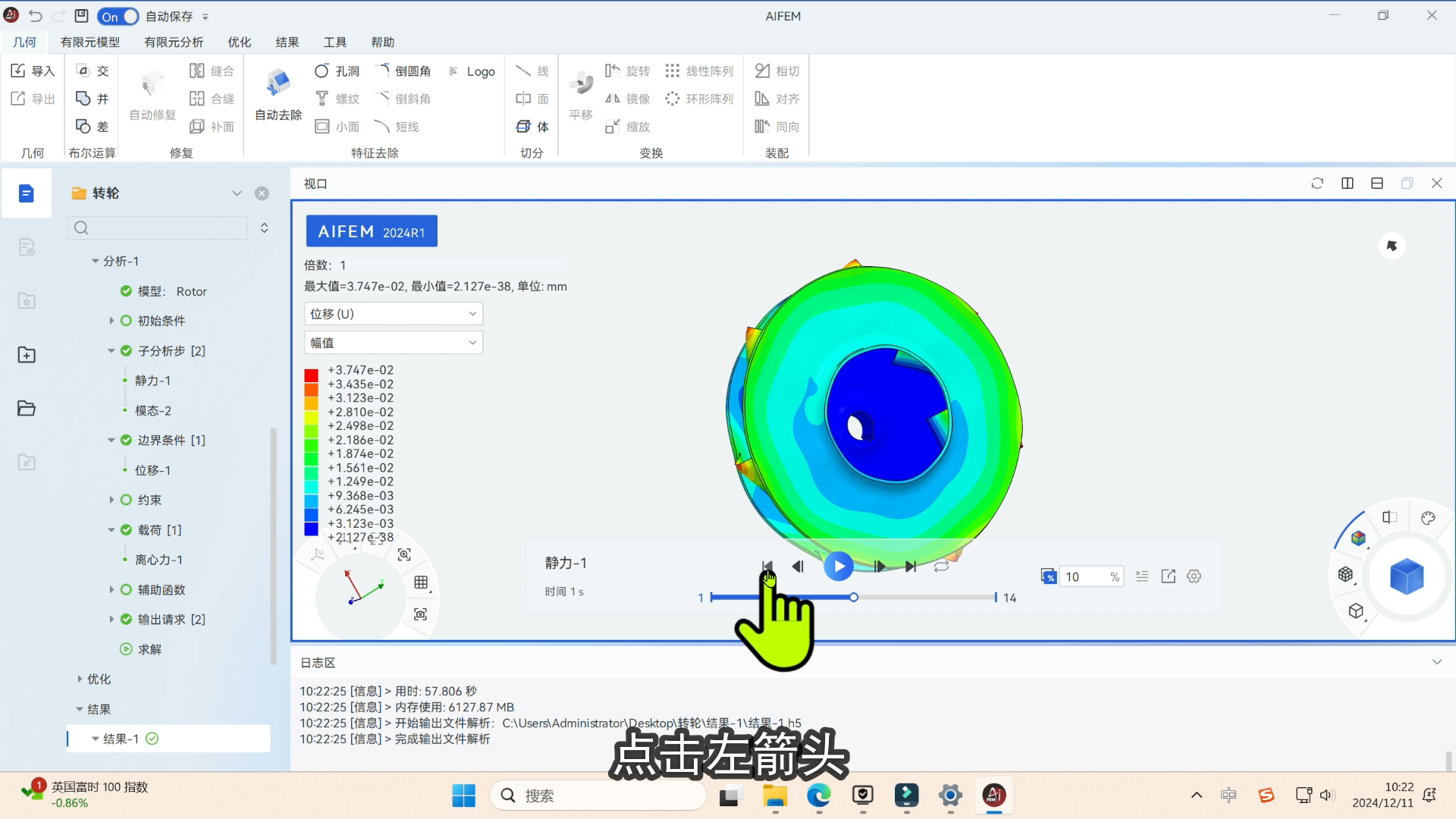Image resolution: width=1456 pixels, height=819 pixels.
Task: Click the animation frame slider handle
Action: coord(853,598)
